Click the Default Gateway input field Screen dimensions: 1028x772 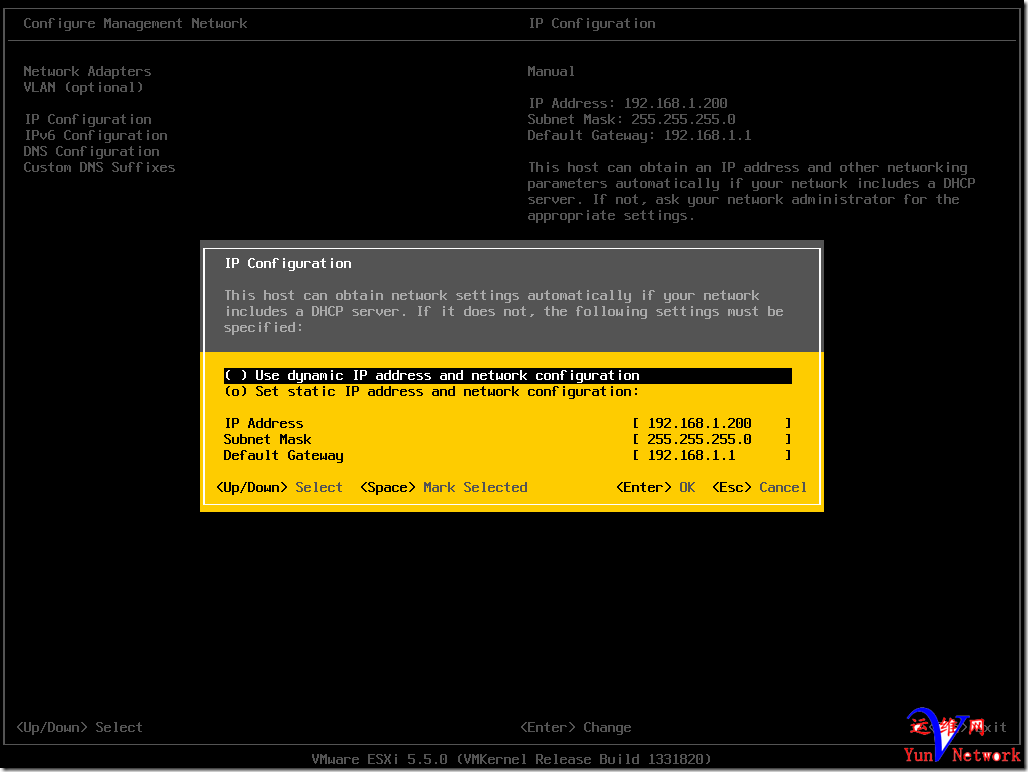point(712,455)
